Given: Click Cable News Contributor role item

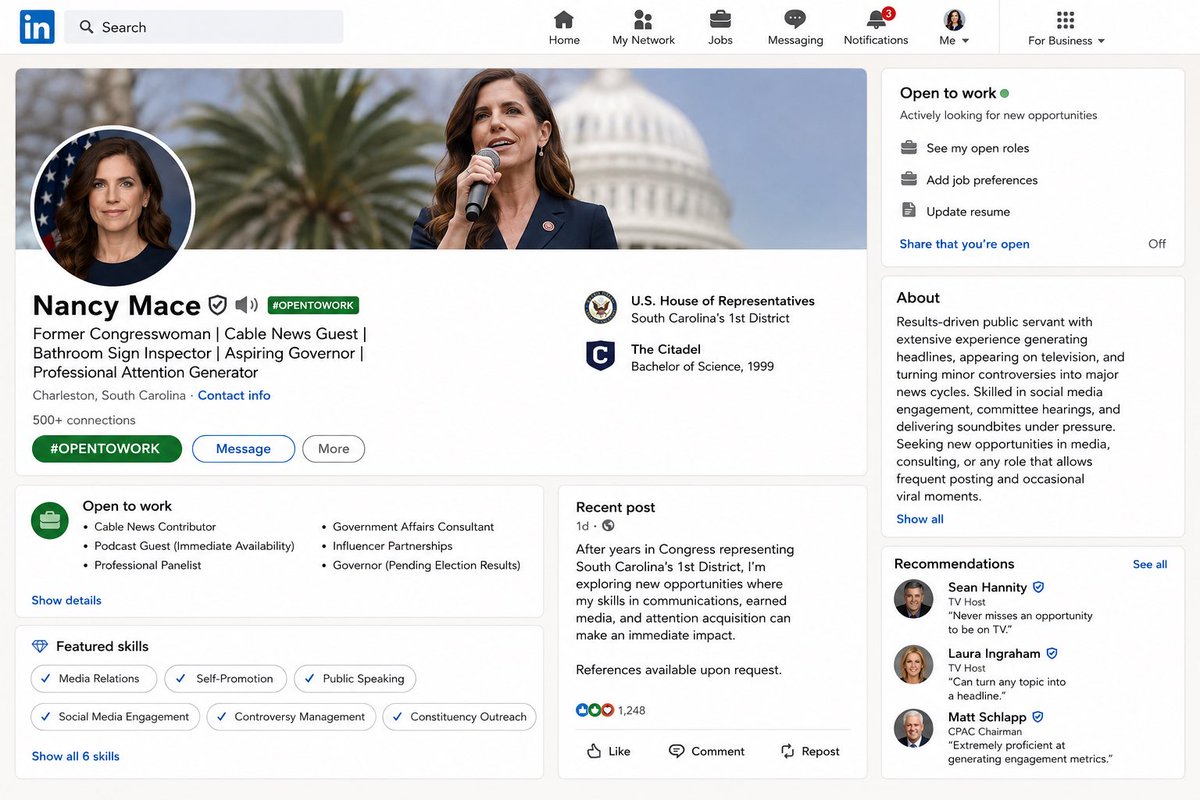Looking at the screenshot, I should click(155, 527).
